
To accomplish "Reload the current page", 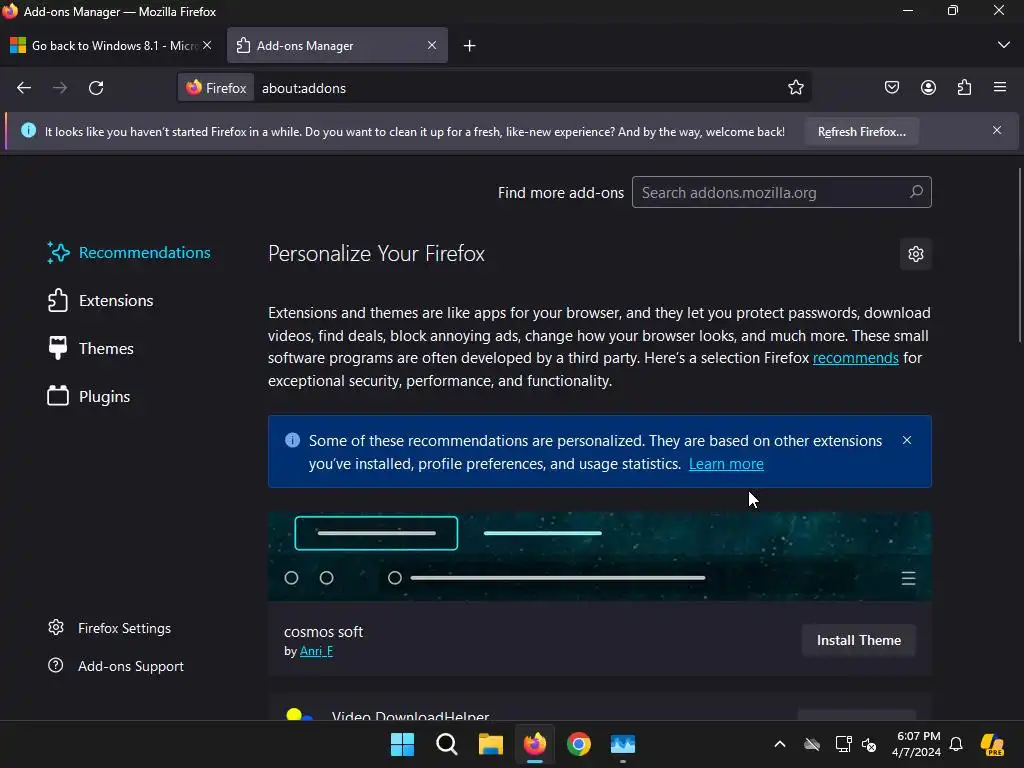I will tap(96, 88).
